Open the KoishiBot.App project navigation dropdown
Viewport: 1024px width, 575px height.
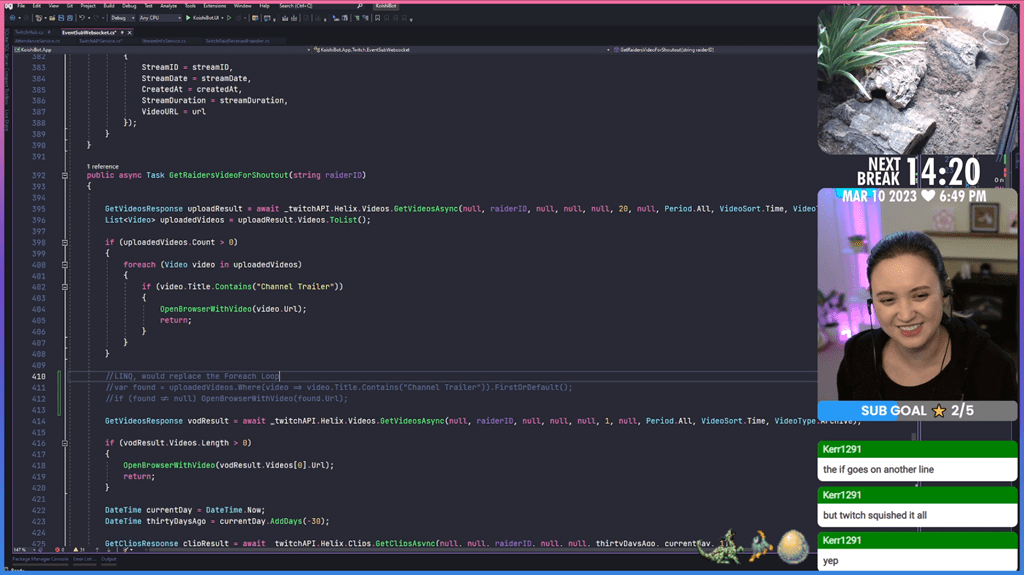pyautogui.click(x=162, y=50)
